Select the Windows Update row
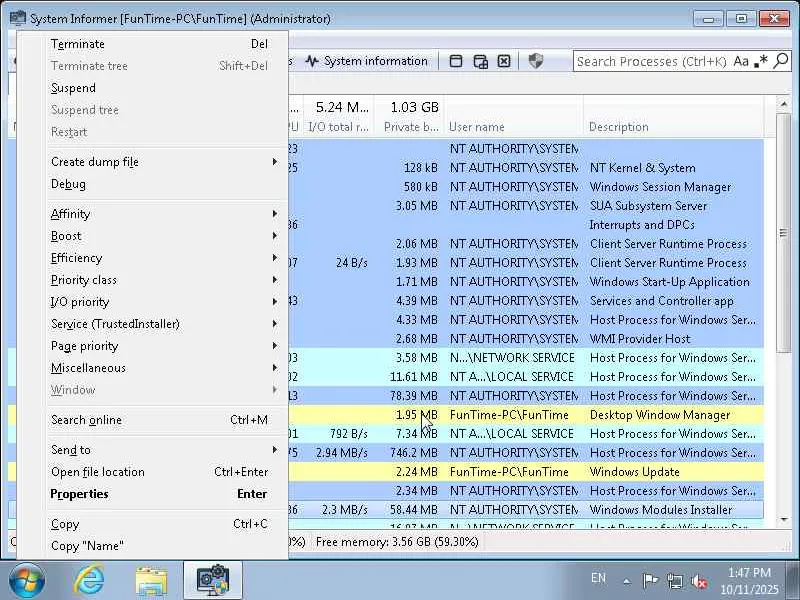The image size is (800, 600). 526,471
